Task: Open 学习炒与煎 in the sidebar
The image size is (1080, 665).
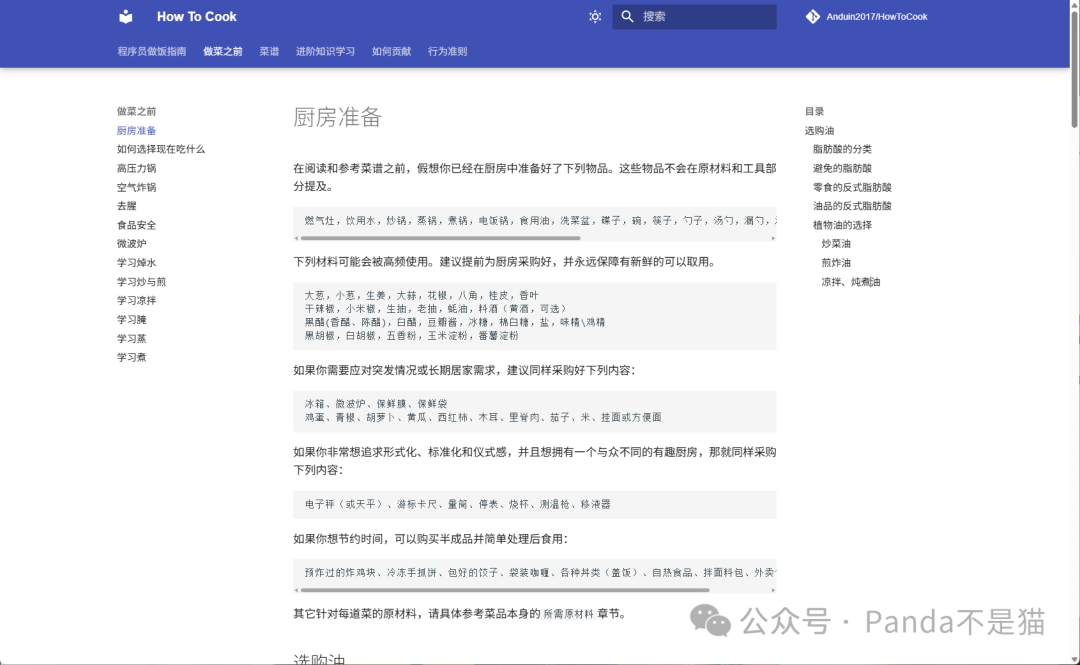Action: point(141,281)
